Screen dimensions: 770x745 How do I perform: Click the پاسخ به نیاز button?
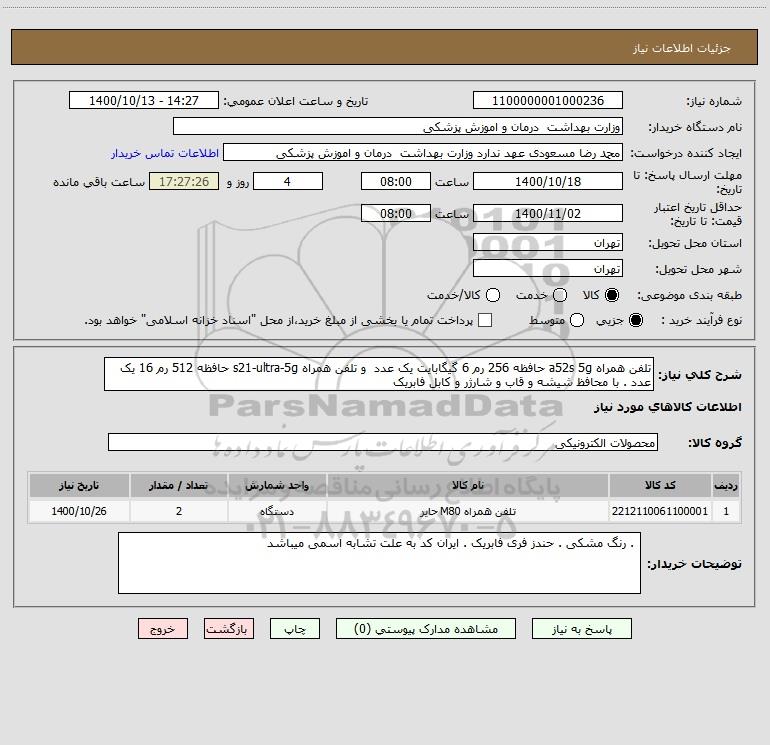tap(582, 629)
